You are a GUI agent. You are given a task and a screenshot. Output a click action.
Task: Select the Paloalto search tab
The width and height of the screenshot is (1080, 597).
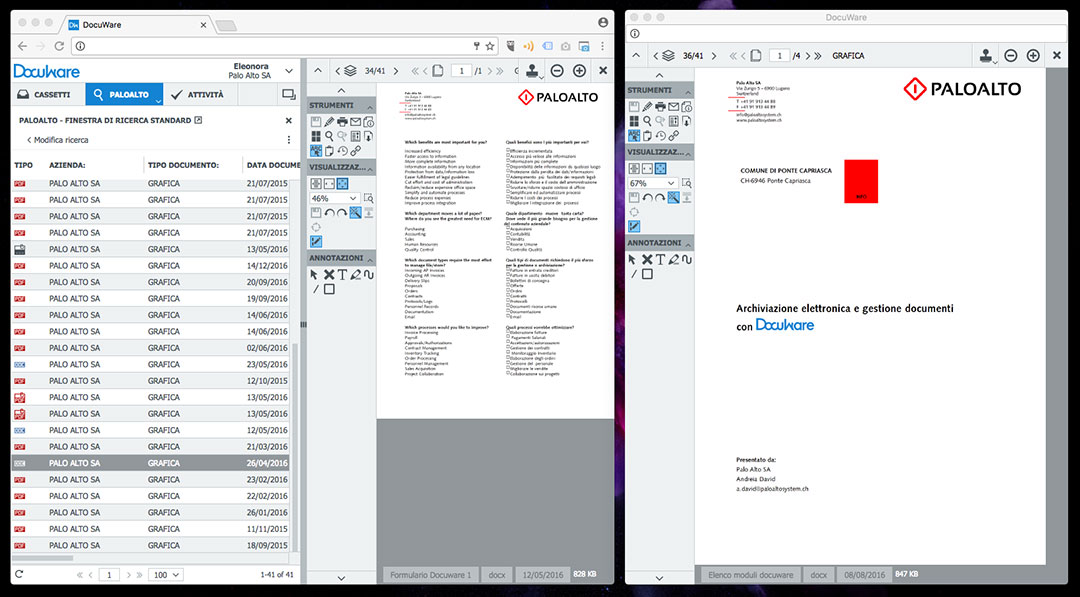click(x=124, y=94)
